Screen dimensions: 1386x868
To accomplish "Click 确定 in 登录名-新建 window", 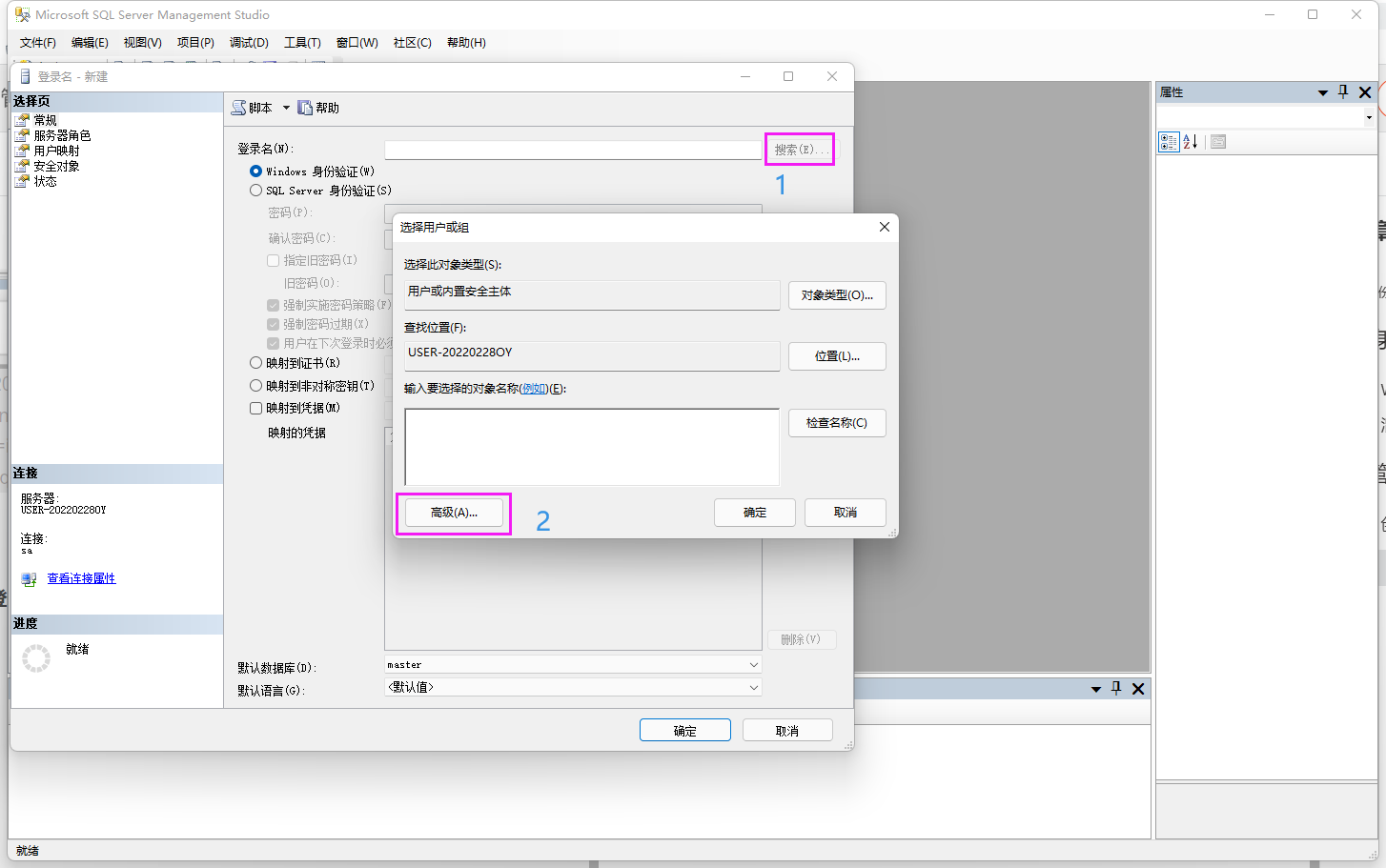I will tap(685, 731).
